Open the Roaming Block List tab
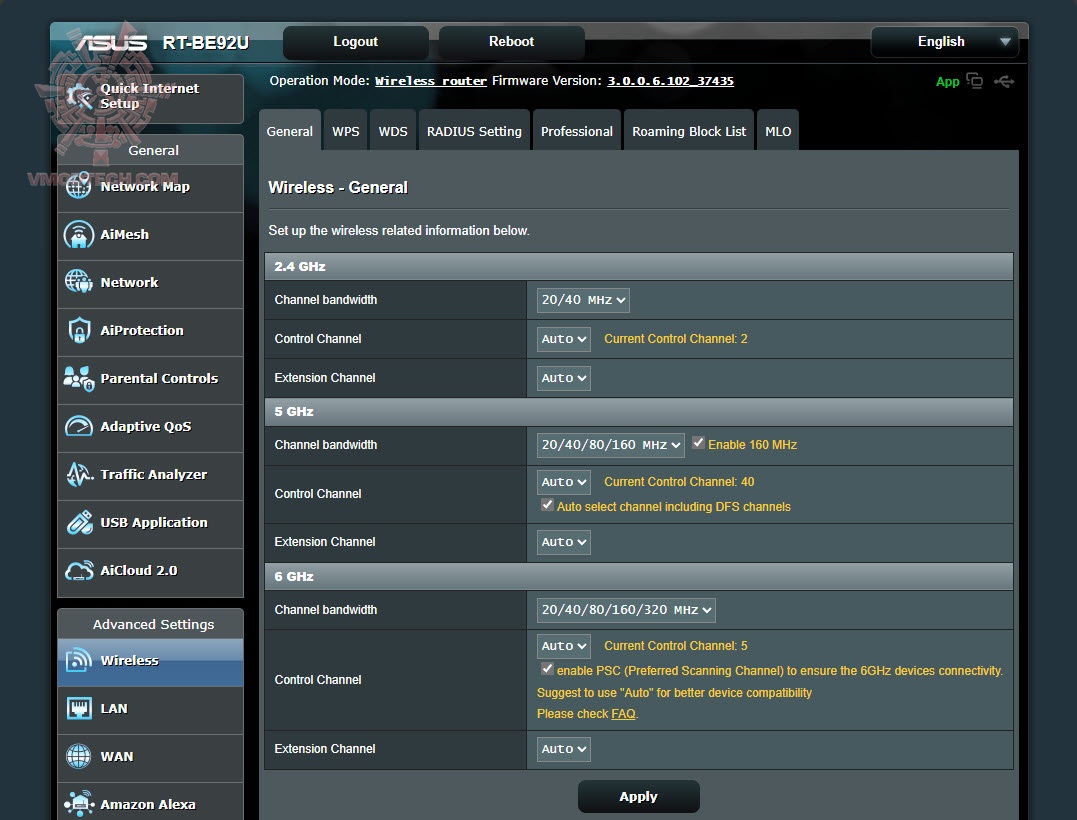The image size is (1077, 820). click(688, 130)
